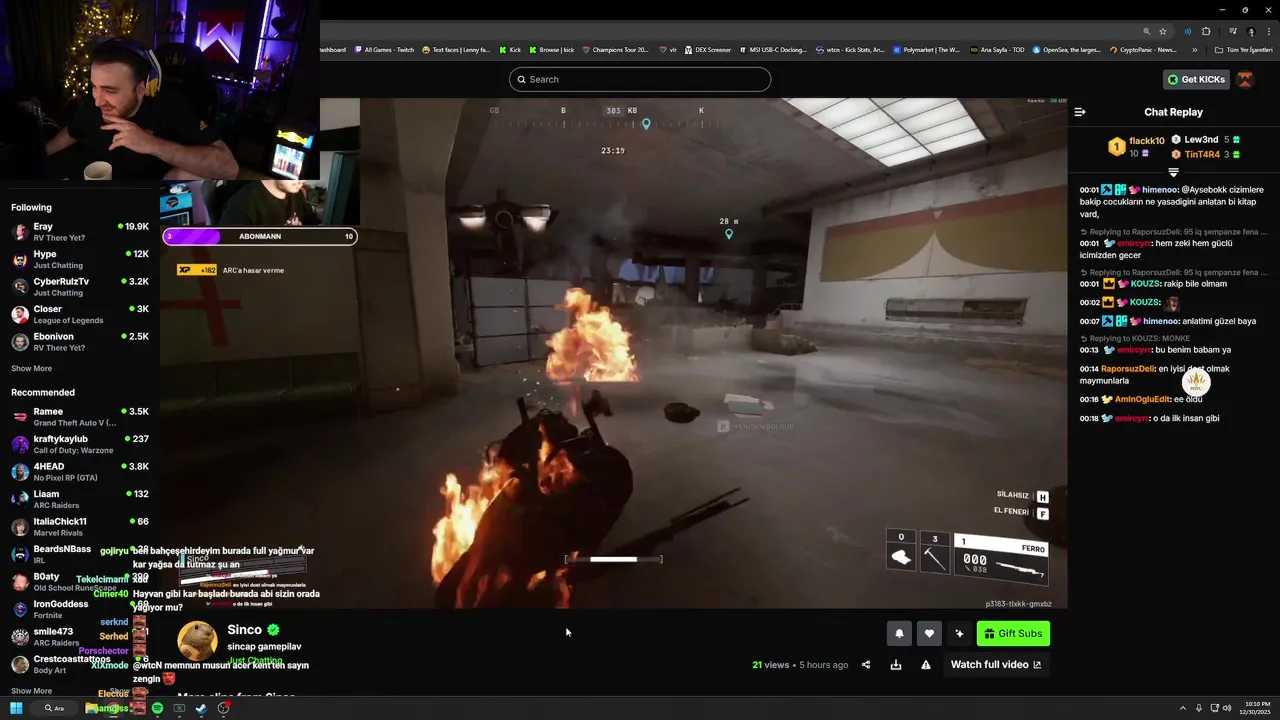This screenshot has width=1280, height=720.
Task: Click the taskbar volume icon
Action: [x=1228, y=708]
